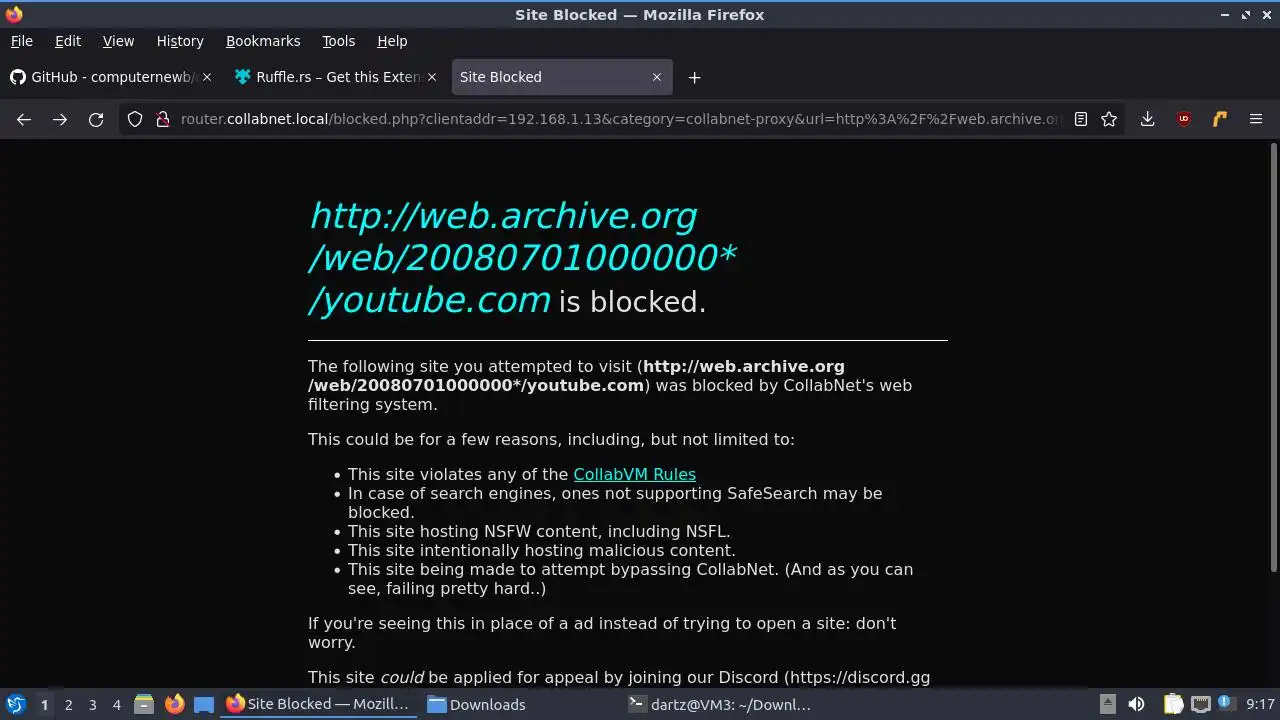The width and height of the screenshot is (1280, 720).
Task: Close the GitHub computernewb tab
Action: click(x=208, y=77)
